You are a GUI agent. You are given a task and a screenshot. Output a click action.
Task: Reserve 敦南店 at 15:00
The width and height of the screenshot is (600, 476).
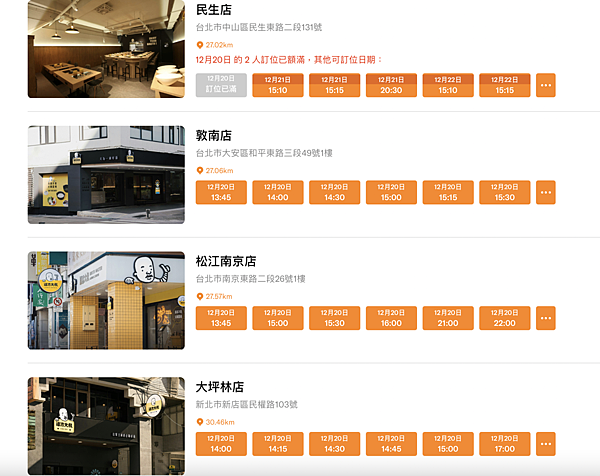click(x=391, y=192)
